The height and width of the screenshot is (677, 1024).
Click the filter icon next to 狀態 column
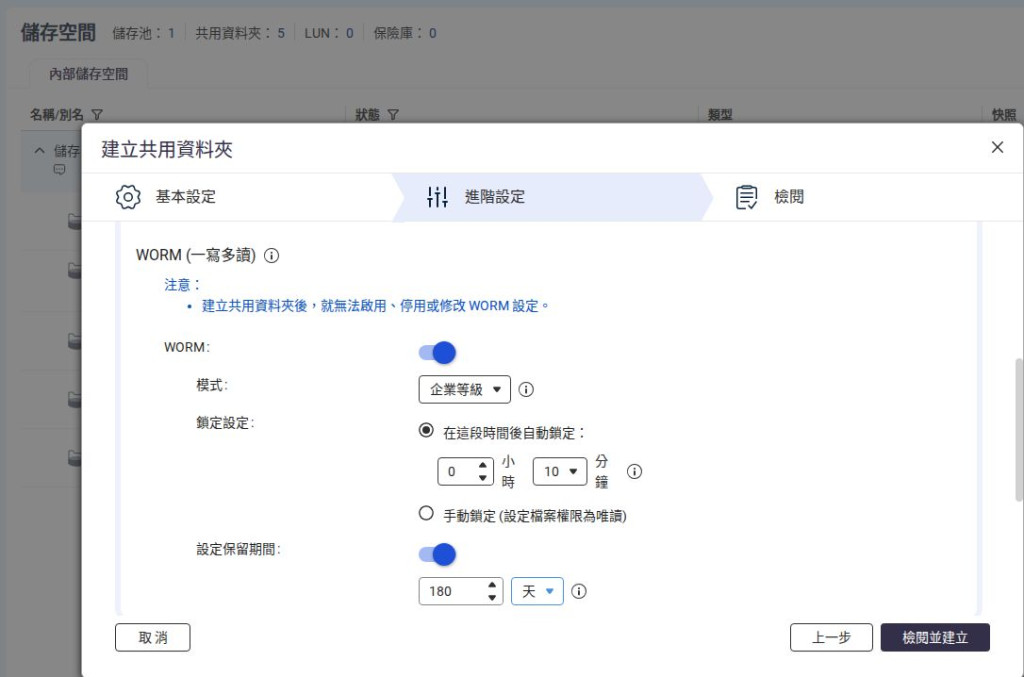coord(392,115)
